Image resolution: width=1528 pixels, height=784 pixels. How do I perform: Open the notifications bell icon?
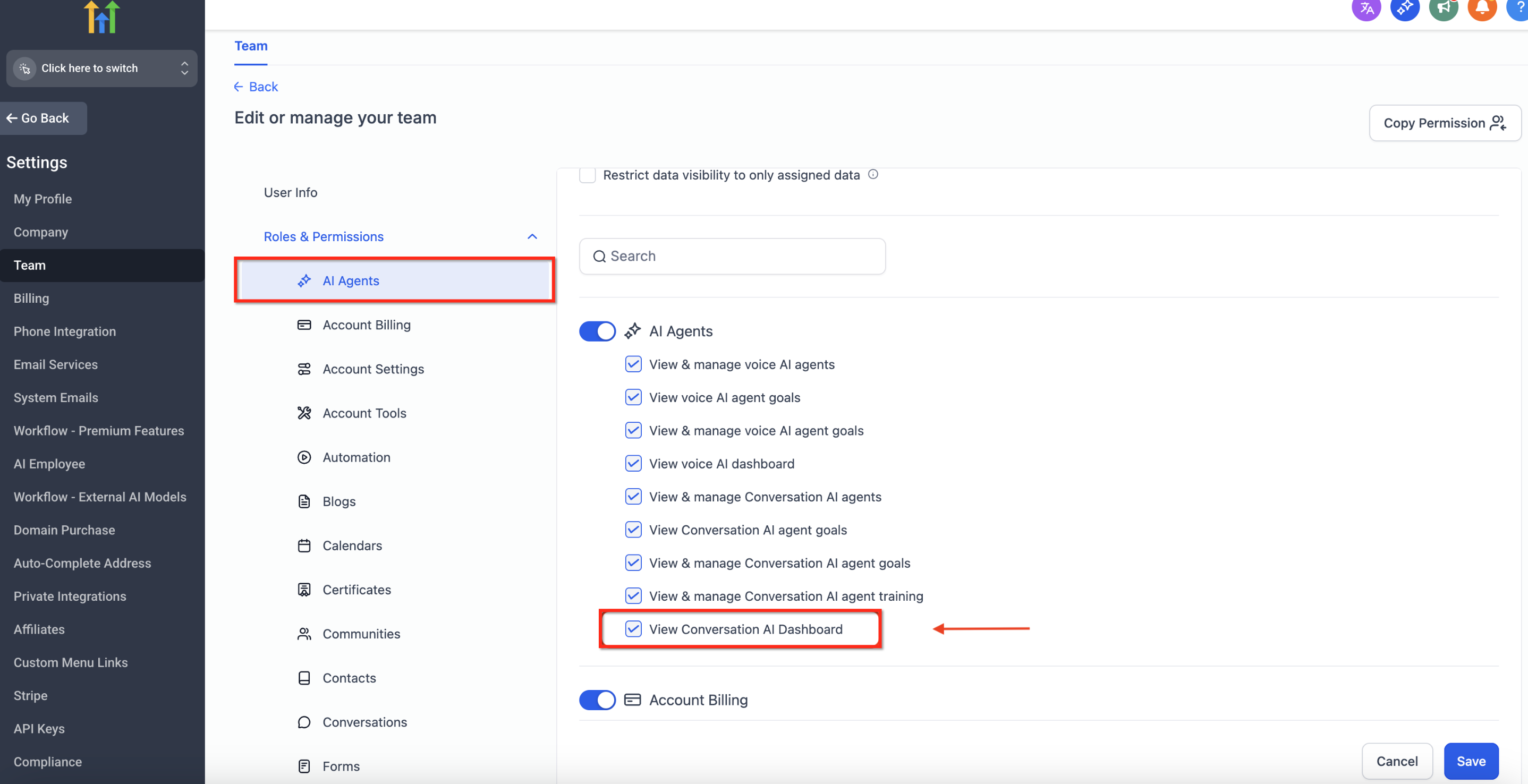click(1481, 8)
